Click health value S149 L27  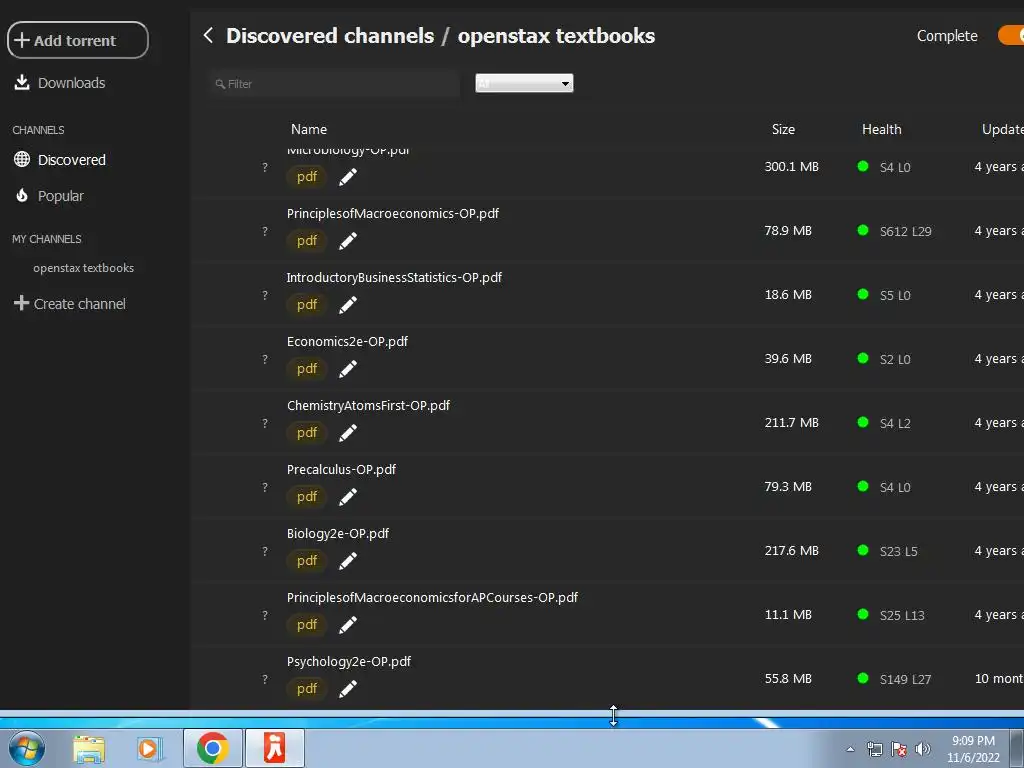coord(905,679)
